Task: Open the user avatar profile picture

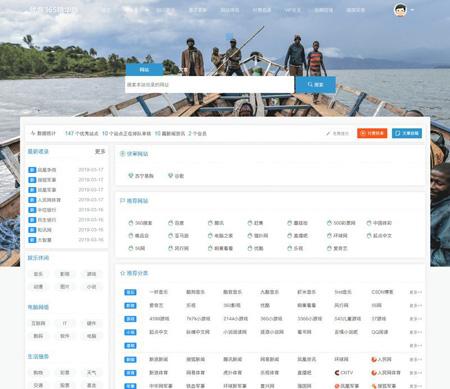Action: (400, 10)
